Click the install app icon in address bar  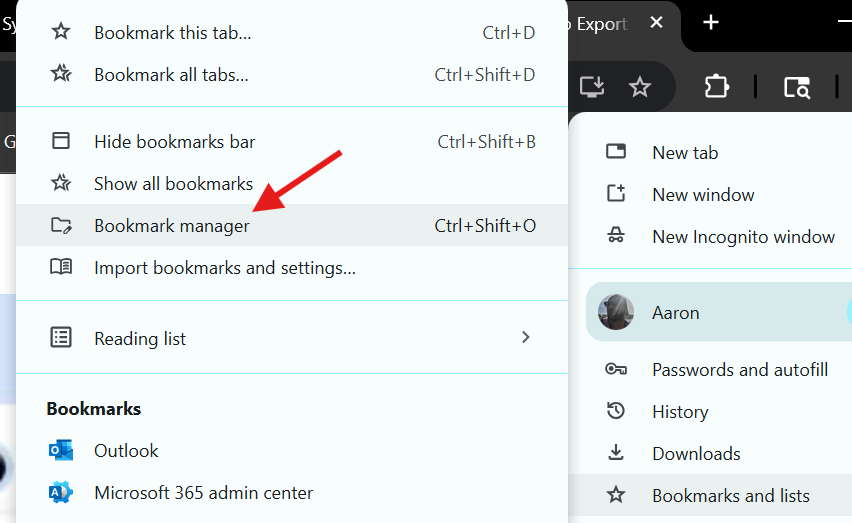[592, 87]
